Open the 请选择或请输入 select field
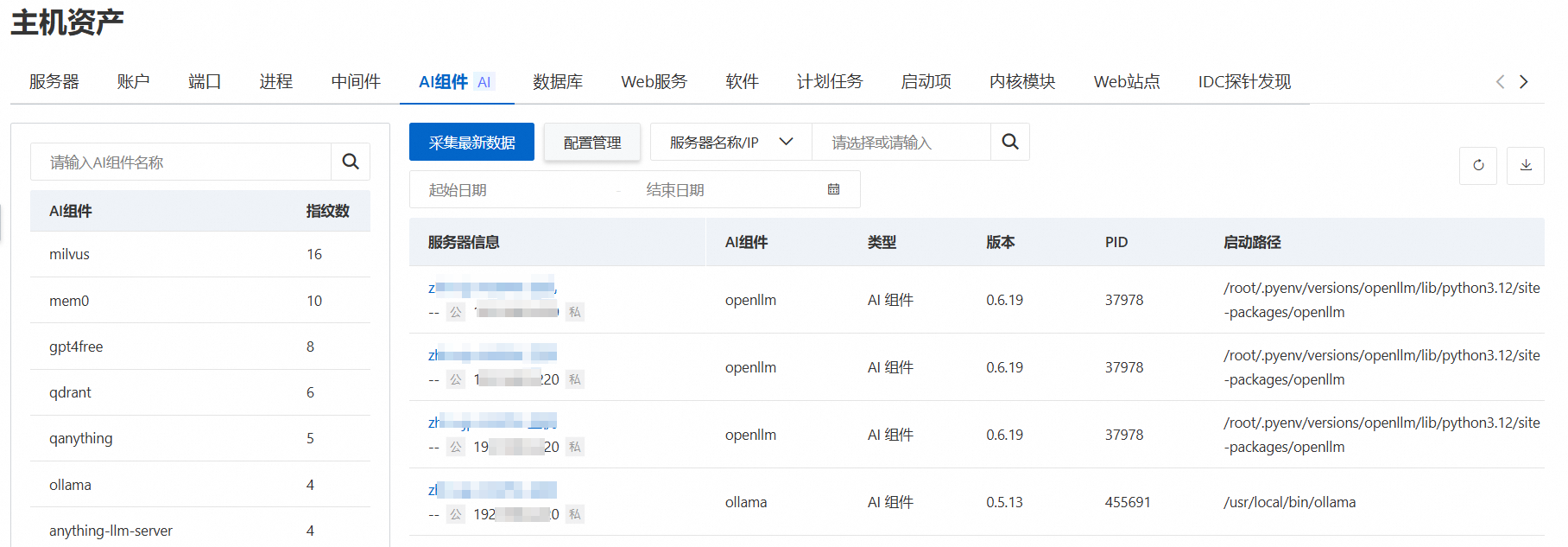 [x=901, y=142]
